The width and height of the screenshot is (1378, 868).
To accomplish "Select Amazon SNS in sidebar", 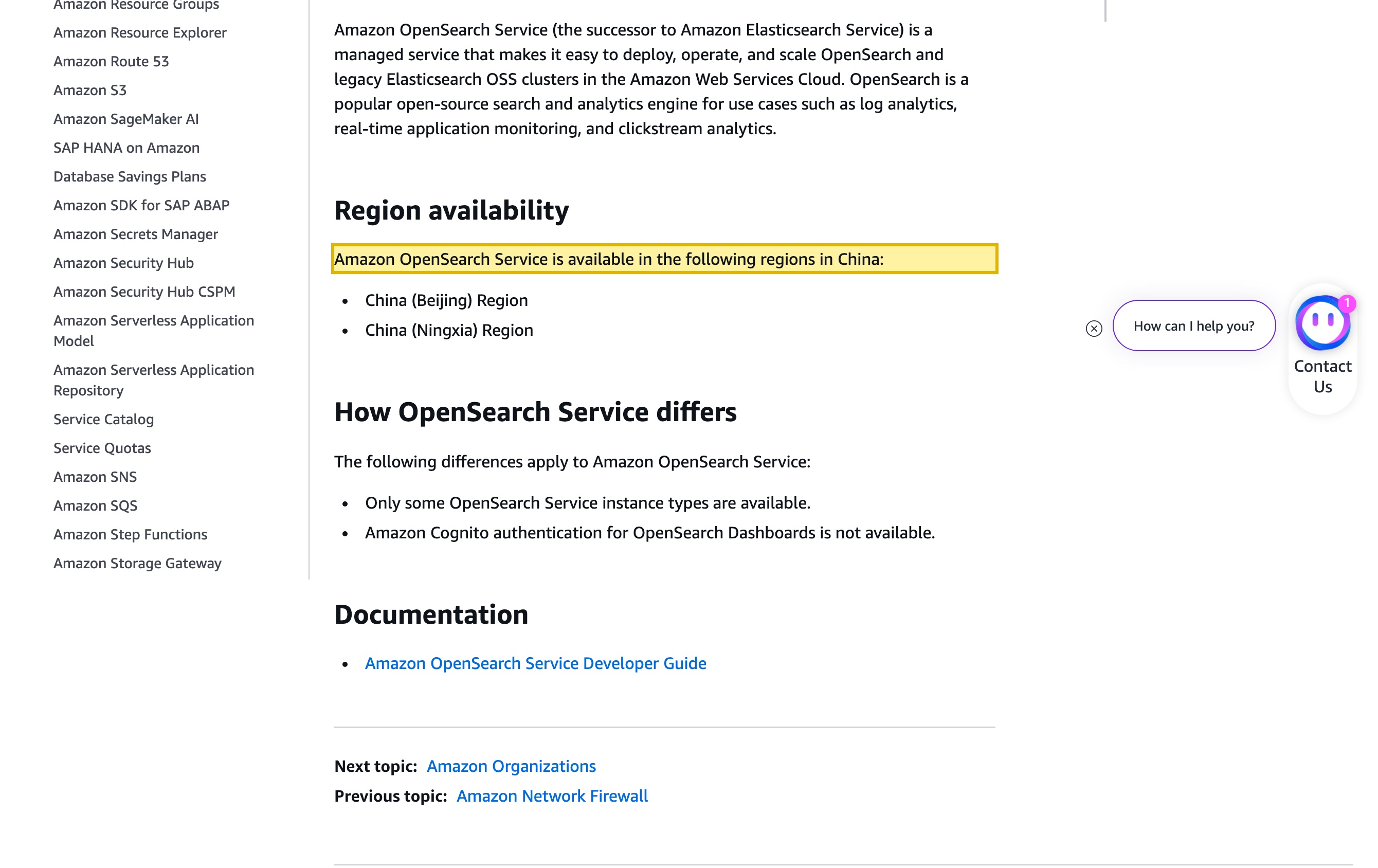I will tap(95, 477).
